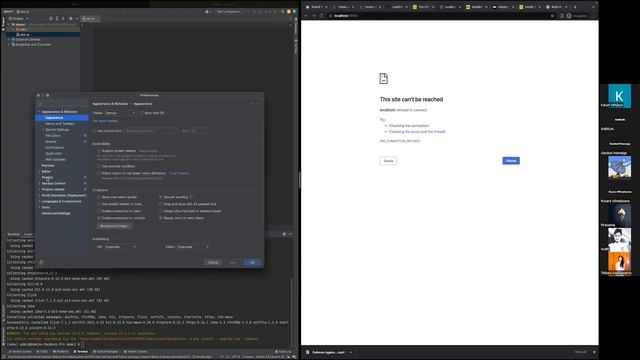This screenshot has height=360, width=640.
Task: Expand External Libraries in project tree
Action: 9,40
